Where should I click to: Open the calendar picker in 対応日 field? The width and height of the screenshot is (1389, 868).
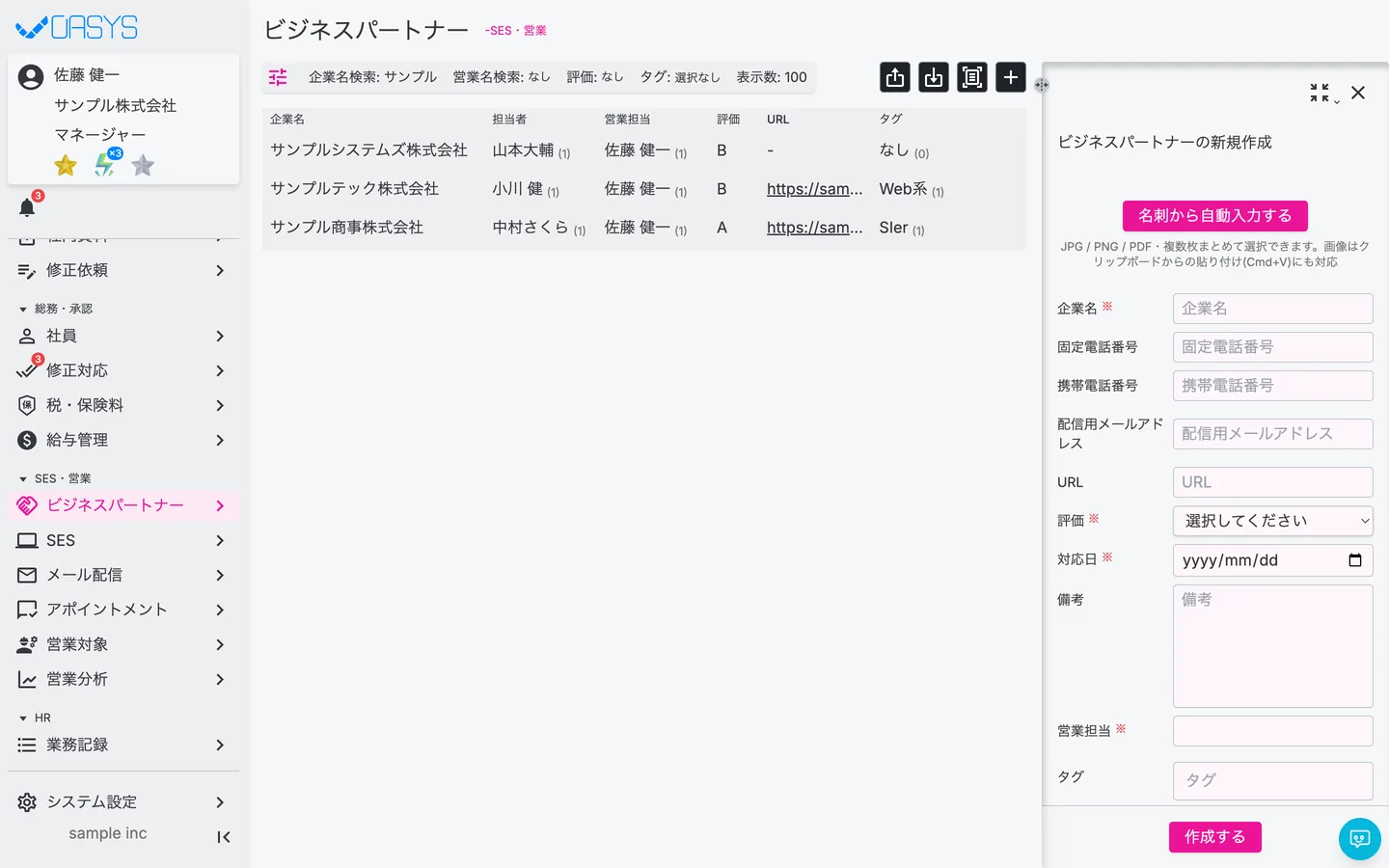[x=1355, y=560]
